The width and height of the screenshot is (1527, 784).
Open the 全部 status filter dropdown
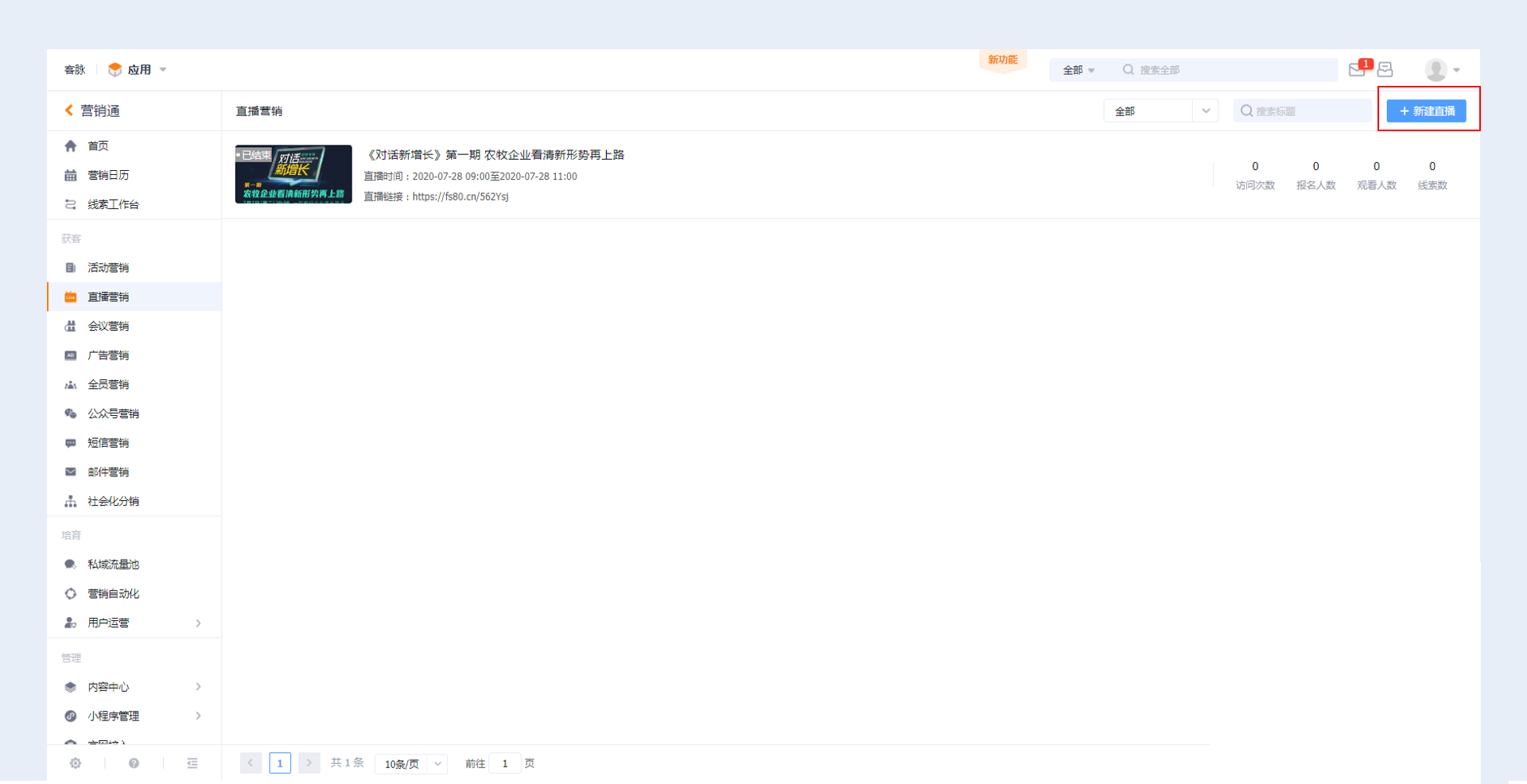coord(1161,111)
